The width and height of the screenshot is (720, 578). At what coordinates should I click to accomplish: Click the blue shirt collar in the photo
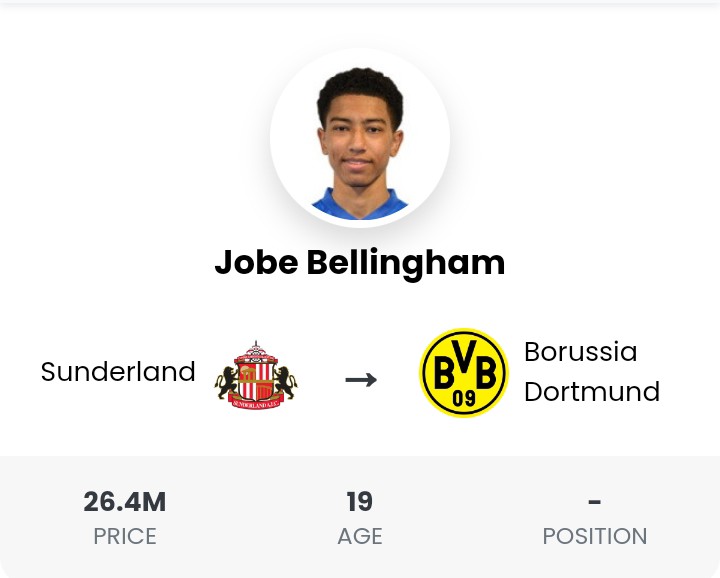tap(360, 204)
